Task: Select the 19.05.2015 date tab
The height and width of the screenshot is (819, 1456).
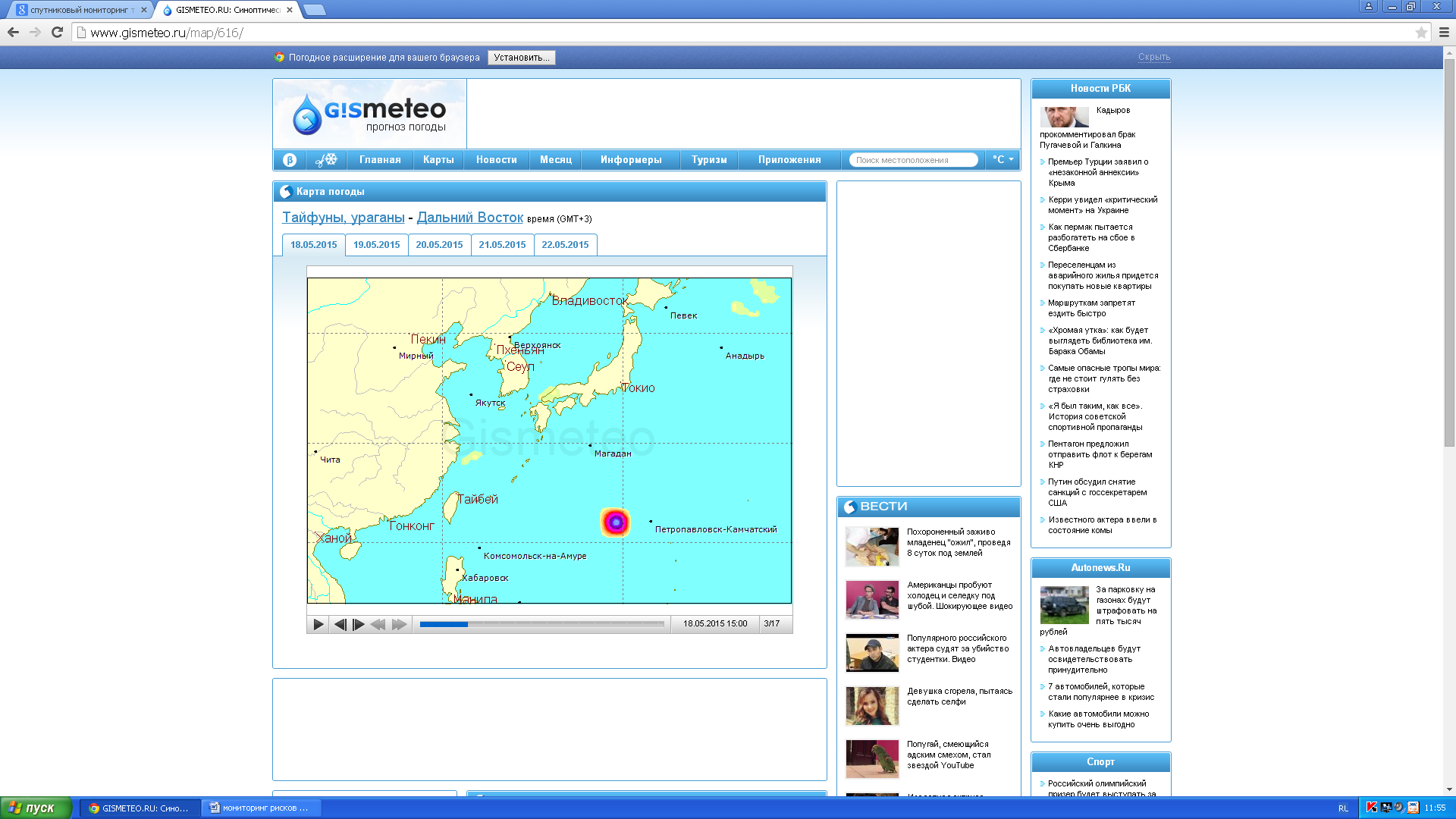Action: [x=376, y=245]
